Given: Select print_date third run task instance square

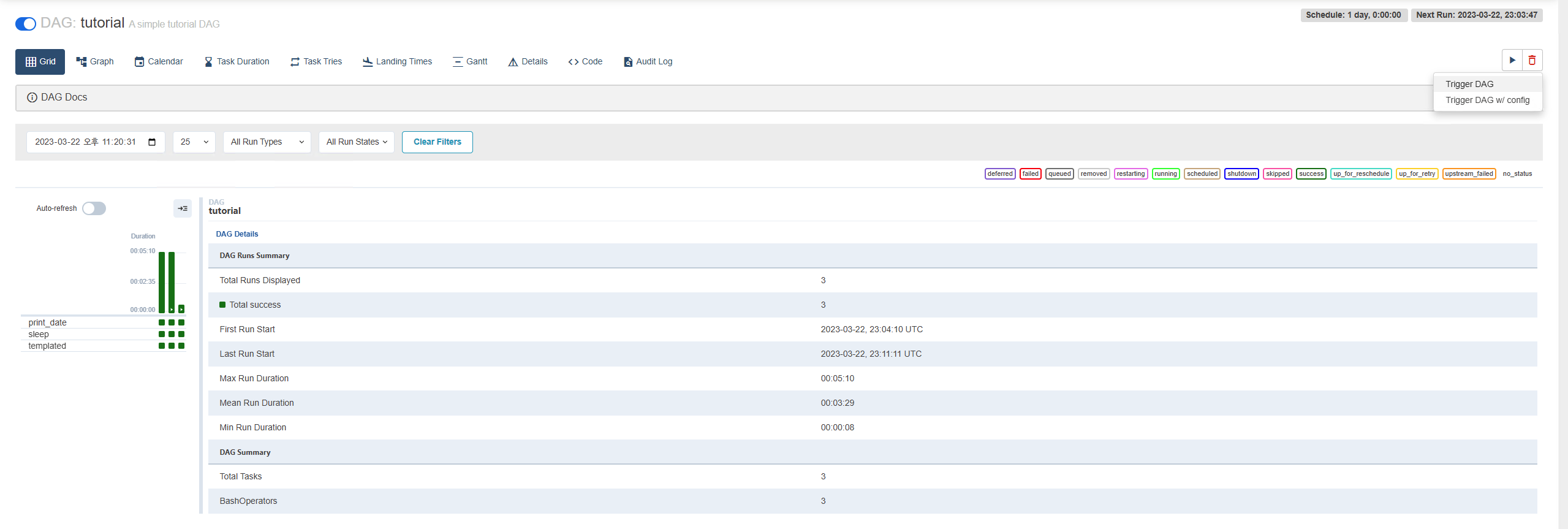Looking at the screenshot, I should (181, 323).
